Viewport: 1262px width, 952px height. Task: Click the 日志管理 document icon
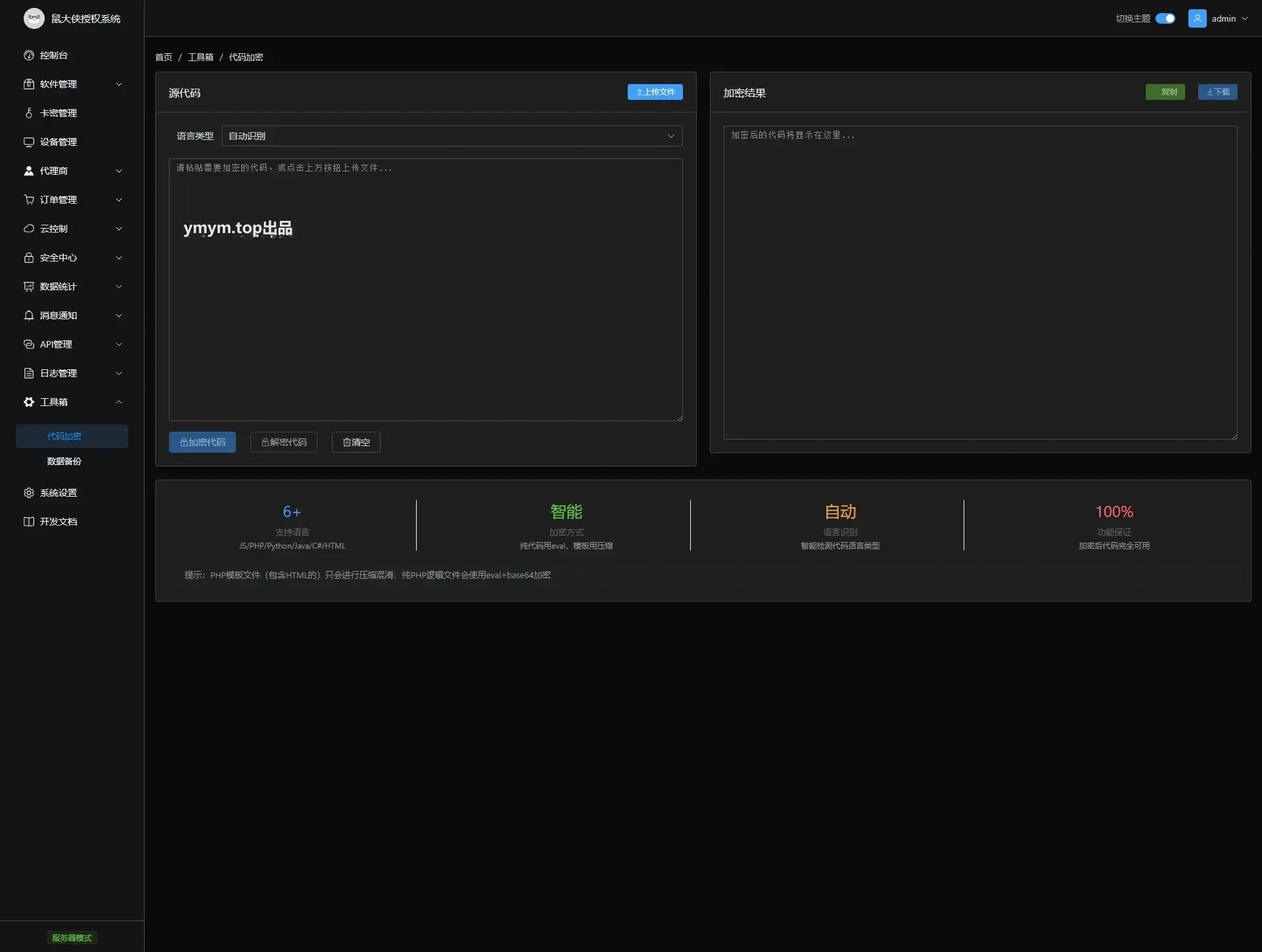coord(29,373)
